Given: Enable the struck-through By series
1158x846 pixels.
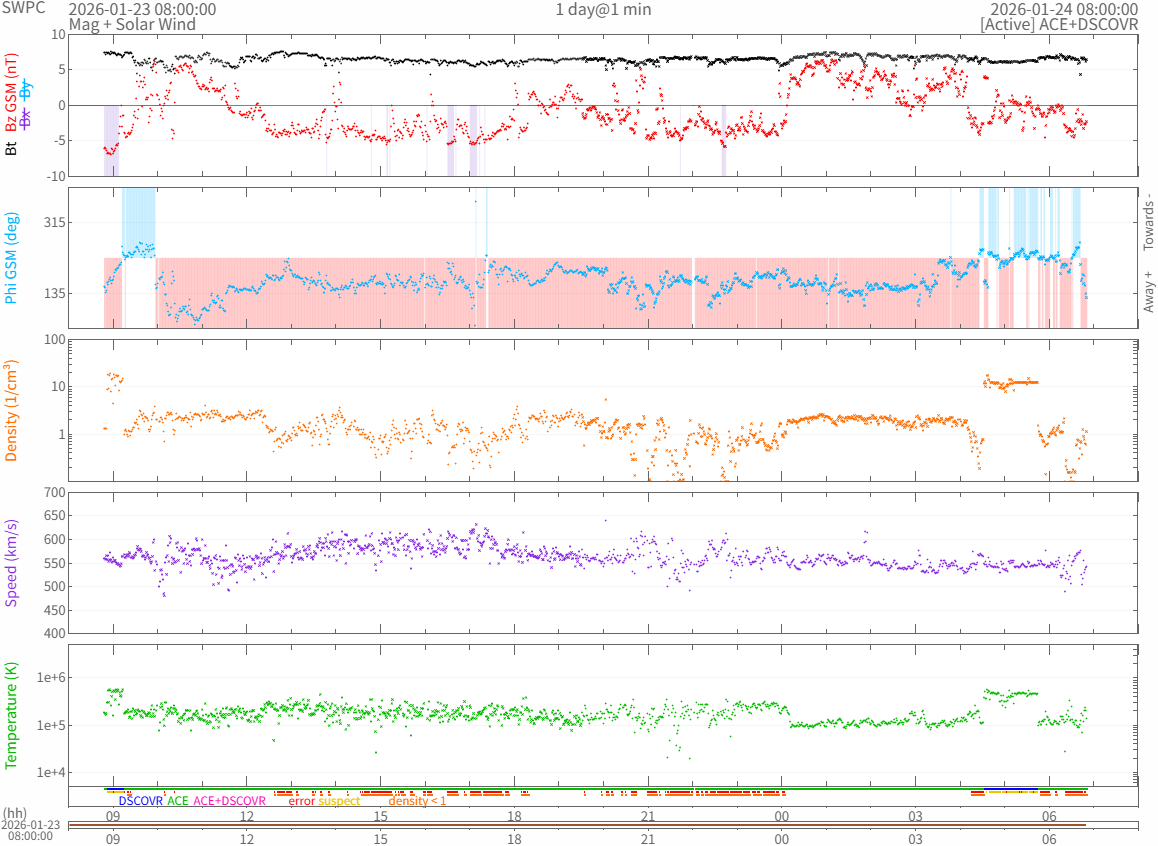Looking at the screenshot, I should point(26,88).
